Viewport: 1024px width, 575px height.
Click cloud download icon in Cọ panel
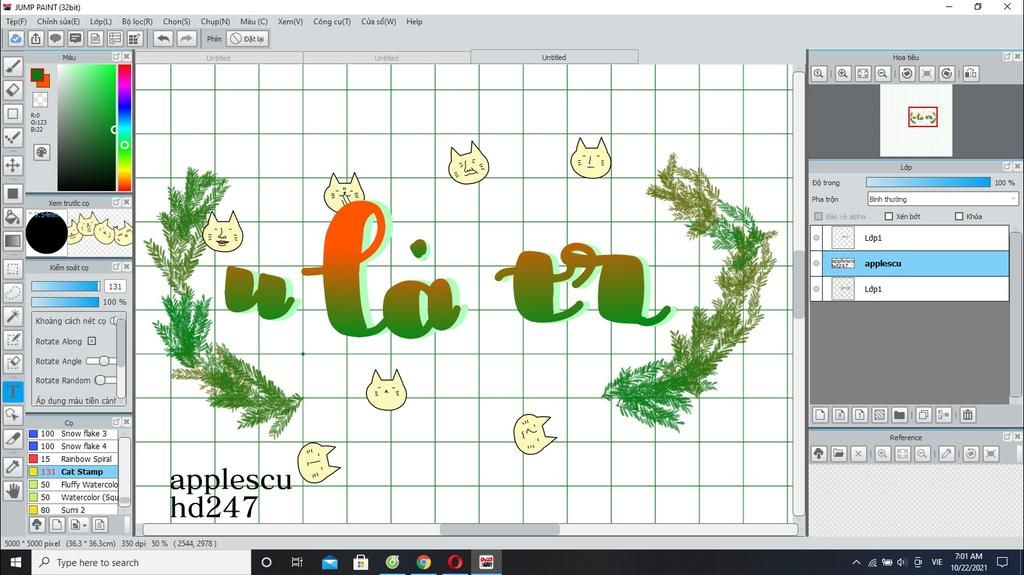point(37,524)
